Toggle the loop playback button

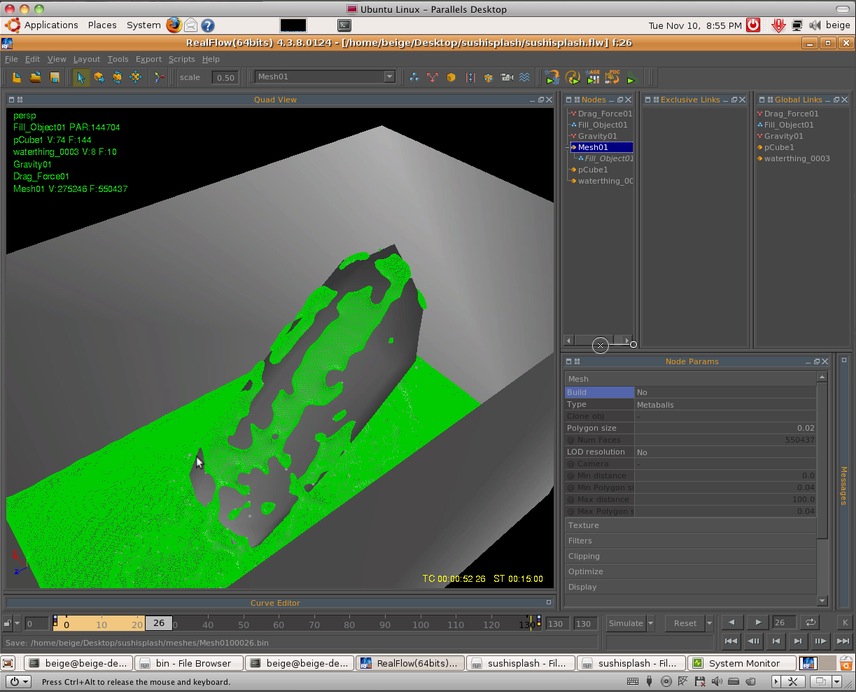click(810, 623)
